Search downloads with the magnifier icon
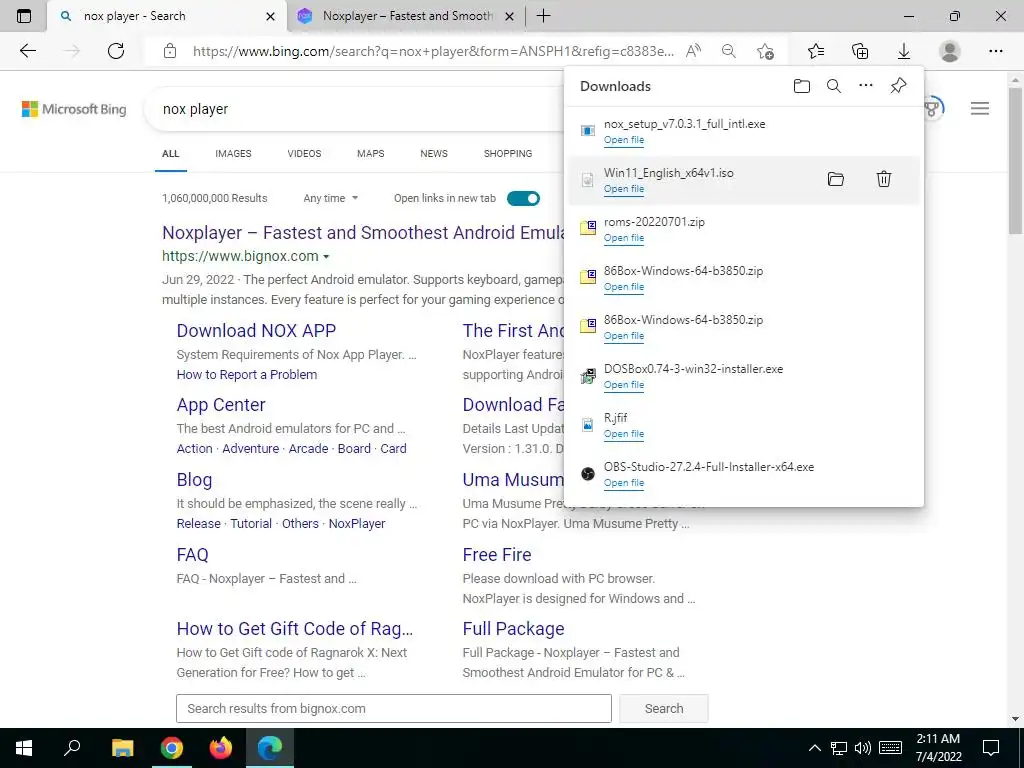Screen dimensions: 1024x768 point(834,86)
